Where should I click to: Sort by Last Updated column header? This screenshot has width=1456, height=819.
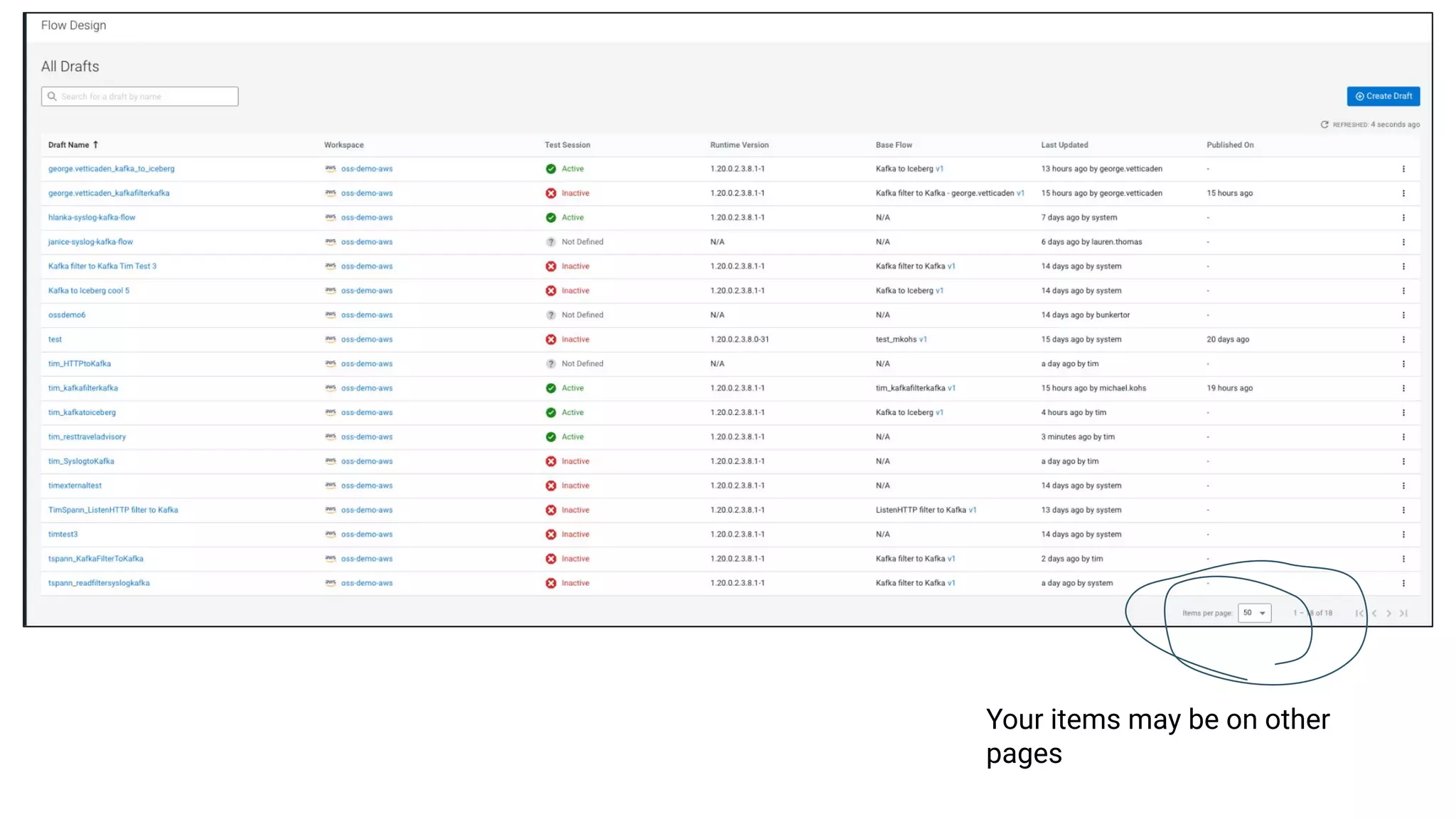1064,145
